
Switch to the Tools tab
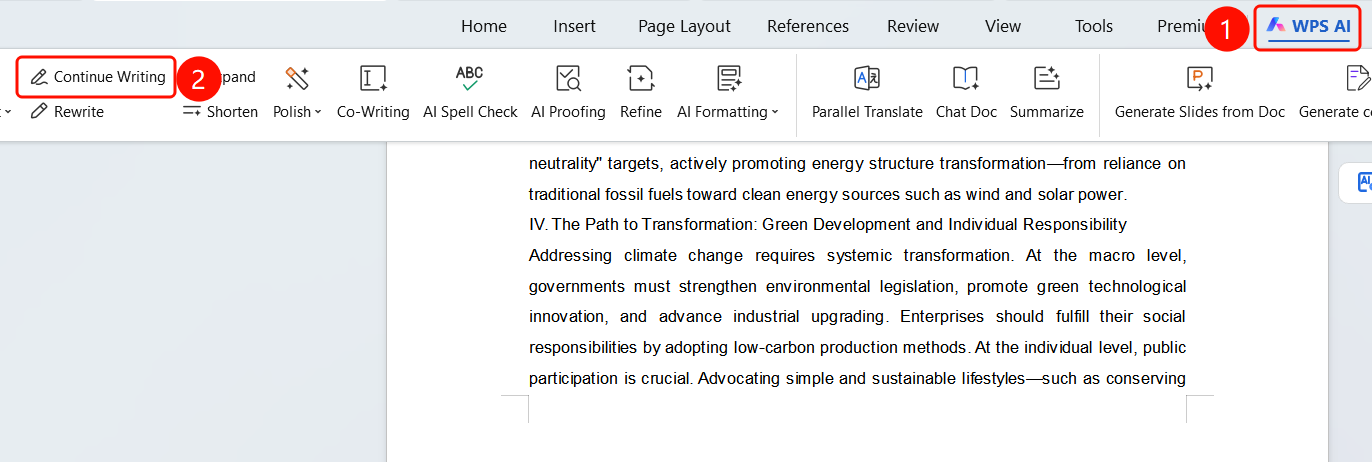pyautogui.click(x=1094, y=26)
